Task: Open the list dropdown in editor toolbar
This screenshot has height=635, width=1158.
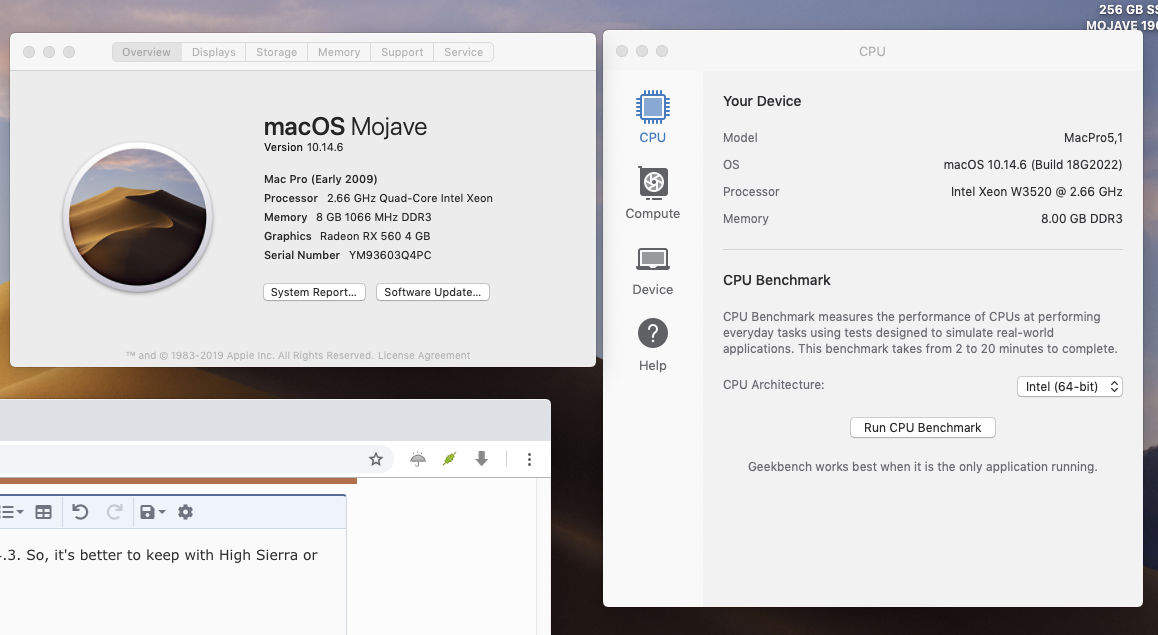Action: click(12, 512)
